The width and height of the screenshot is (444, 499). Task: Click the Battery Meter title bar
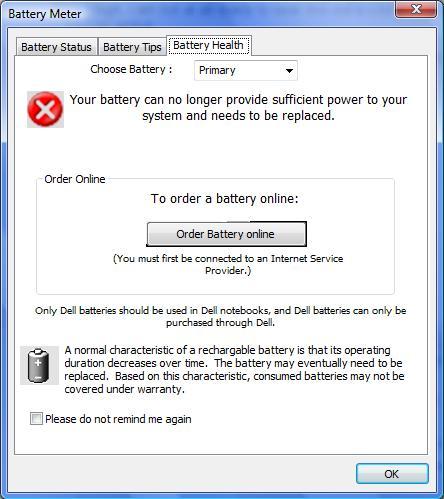point(200,14)
